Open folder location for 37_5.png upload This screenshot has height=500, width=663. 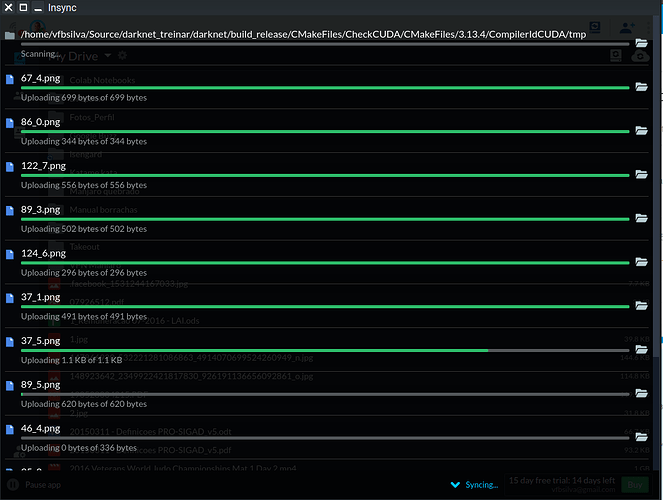click(x=641, y=350)
